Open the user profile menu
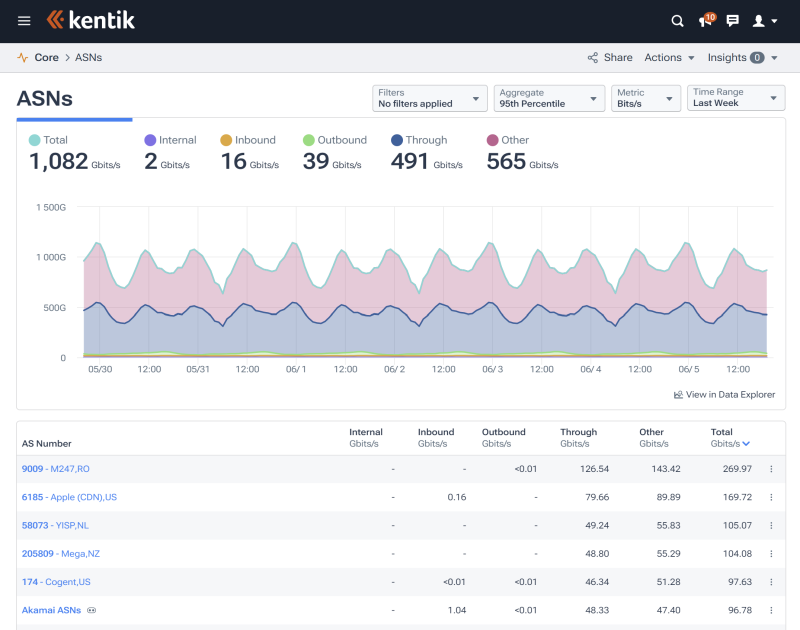Screen dimensions: 800x630 (x=765, y=21)
